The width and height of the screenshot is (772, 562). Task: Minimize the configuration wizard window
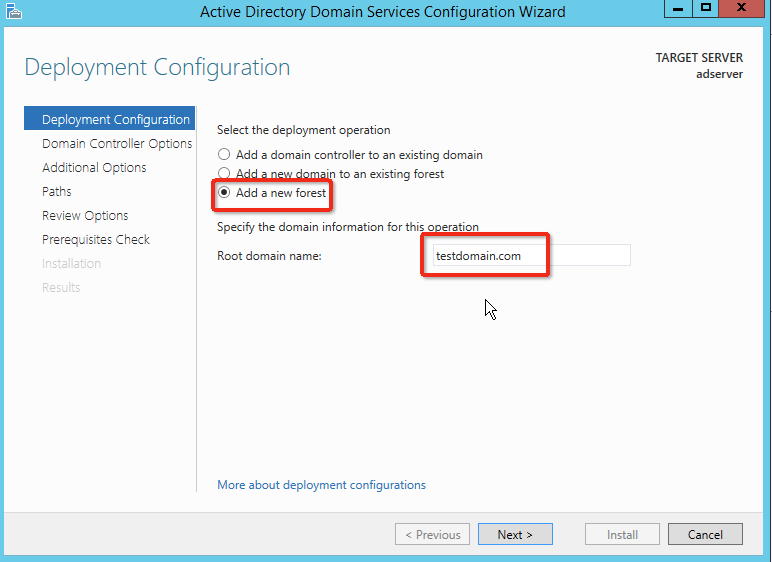click(x=677, y=10)
